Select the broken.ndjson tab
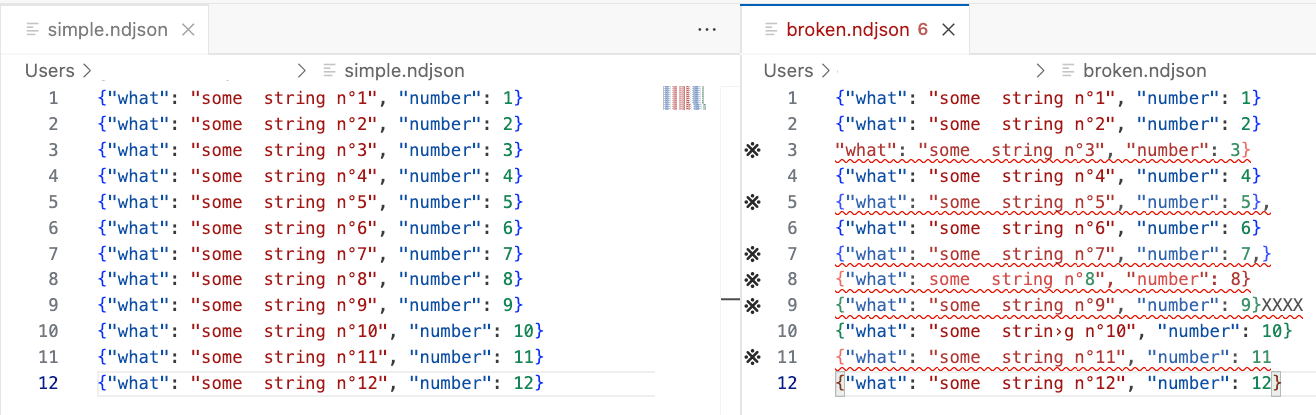Viewport: 1316px width, 415px height. 847,30
